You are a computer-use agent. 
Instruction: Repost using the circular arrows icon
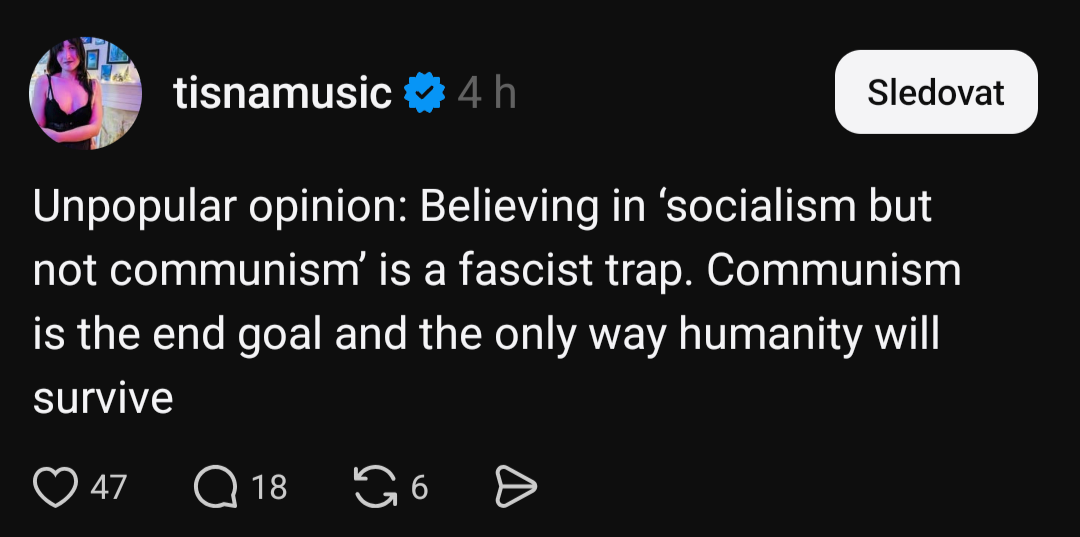tap(374, 487)
